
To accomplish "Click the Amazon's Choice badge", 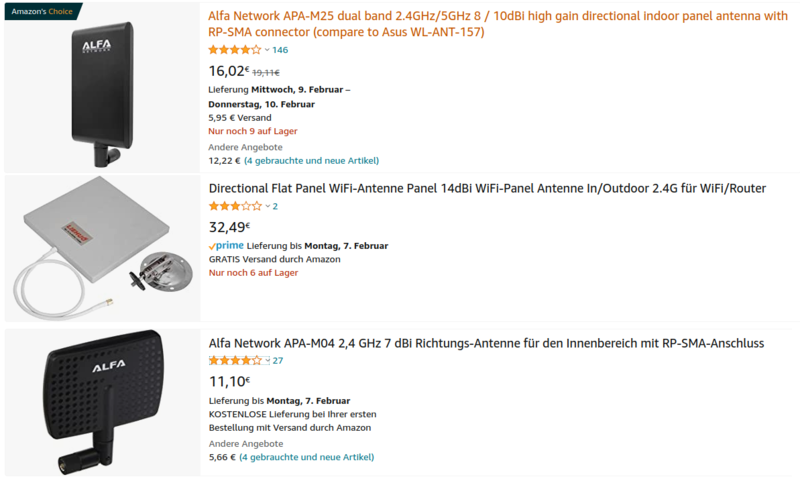I will point(43,11).
